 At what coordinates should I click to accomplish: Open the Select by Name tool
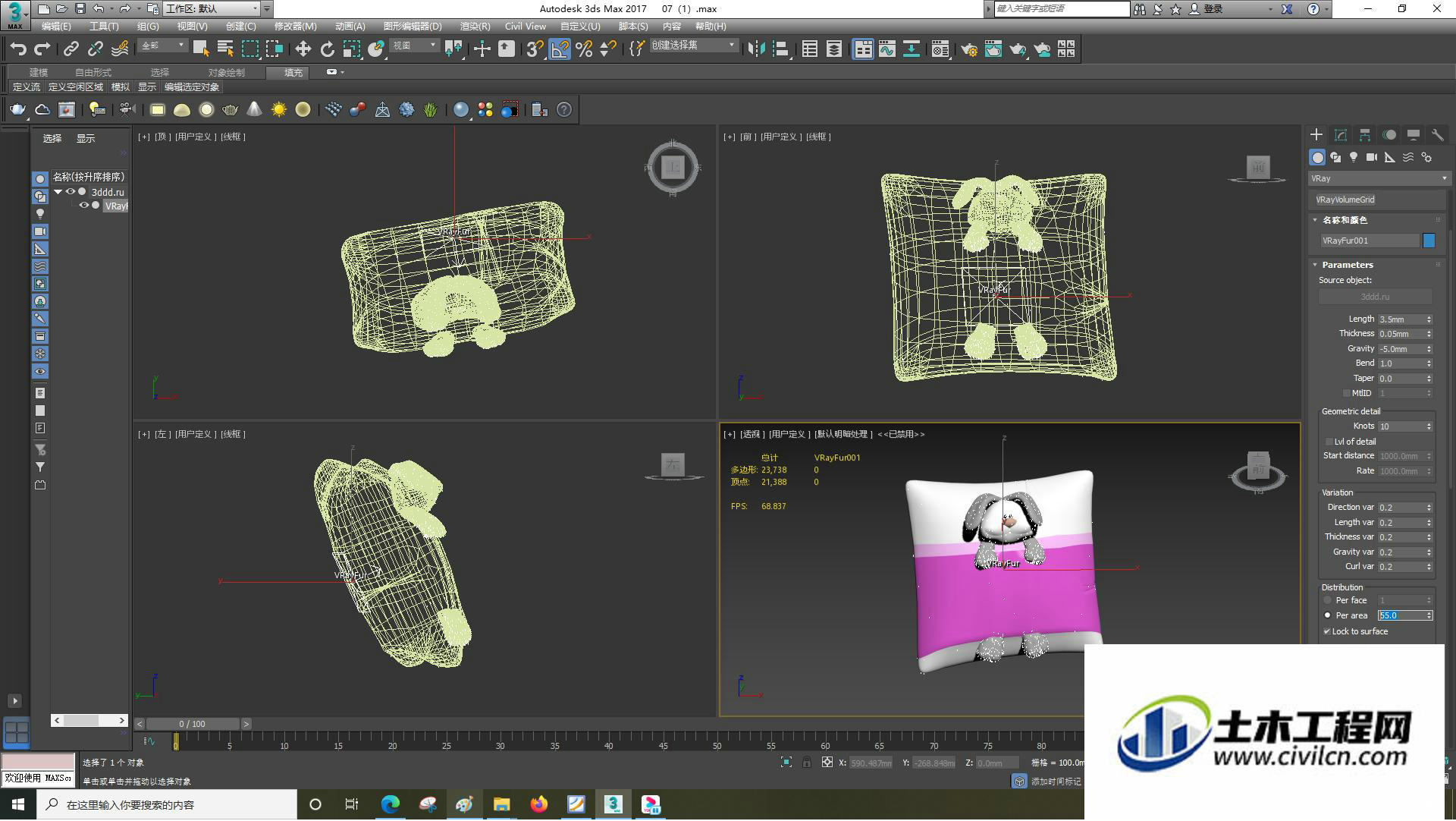point(225,49)
